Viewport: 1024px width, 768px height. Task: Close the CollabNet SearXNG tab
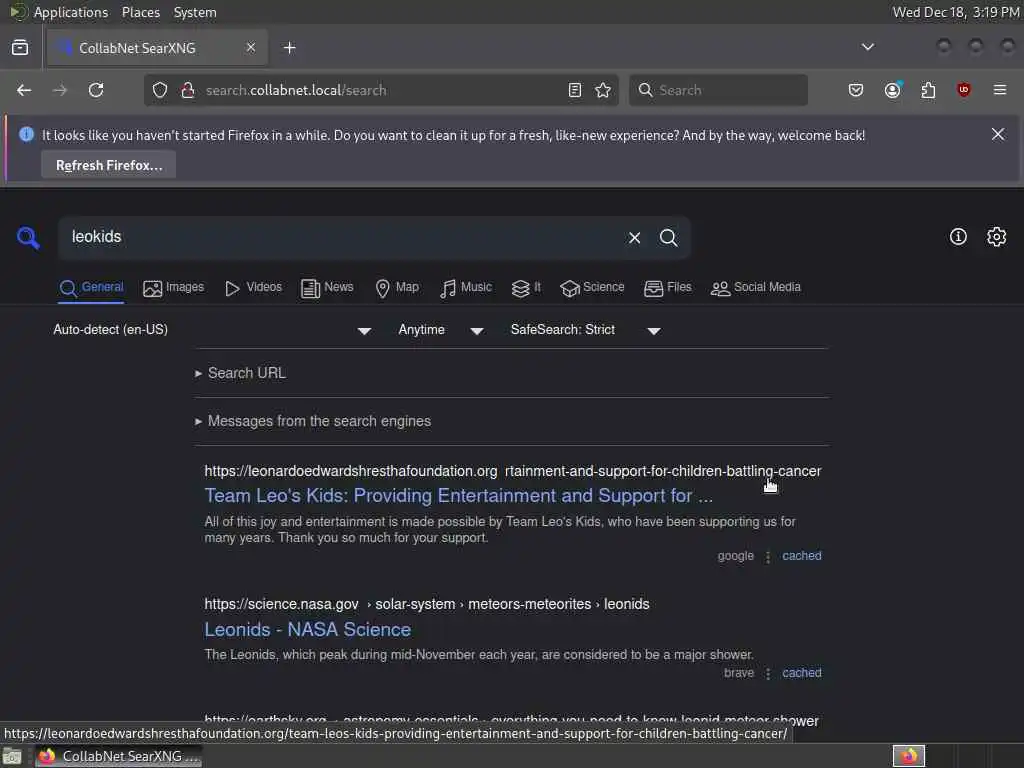click(251, 47)
